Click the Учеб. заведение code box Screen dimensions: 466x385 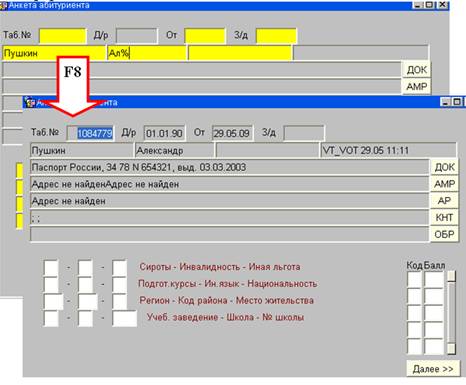[x=51, y=318]
